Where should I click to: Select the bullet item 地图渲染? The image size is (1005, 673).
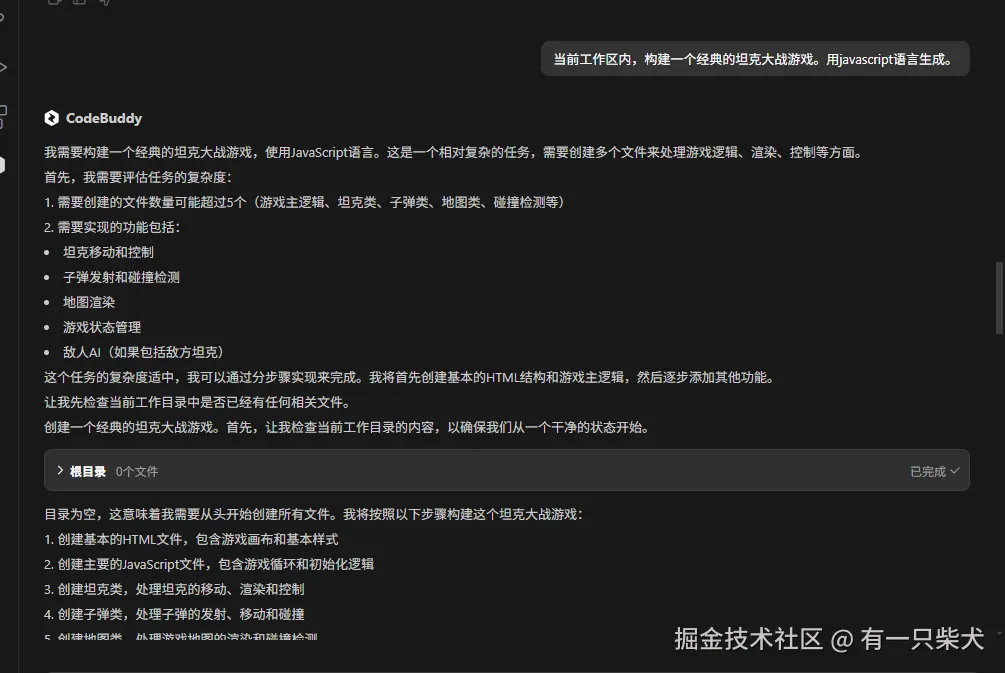click(x=88, y=301)
